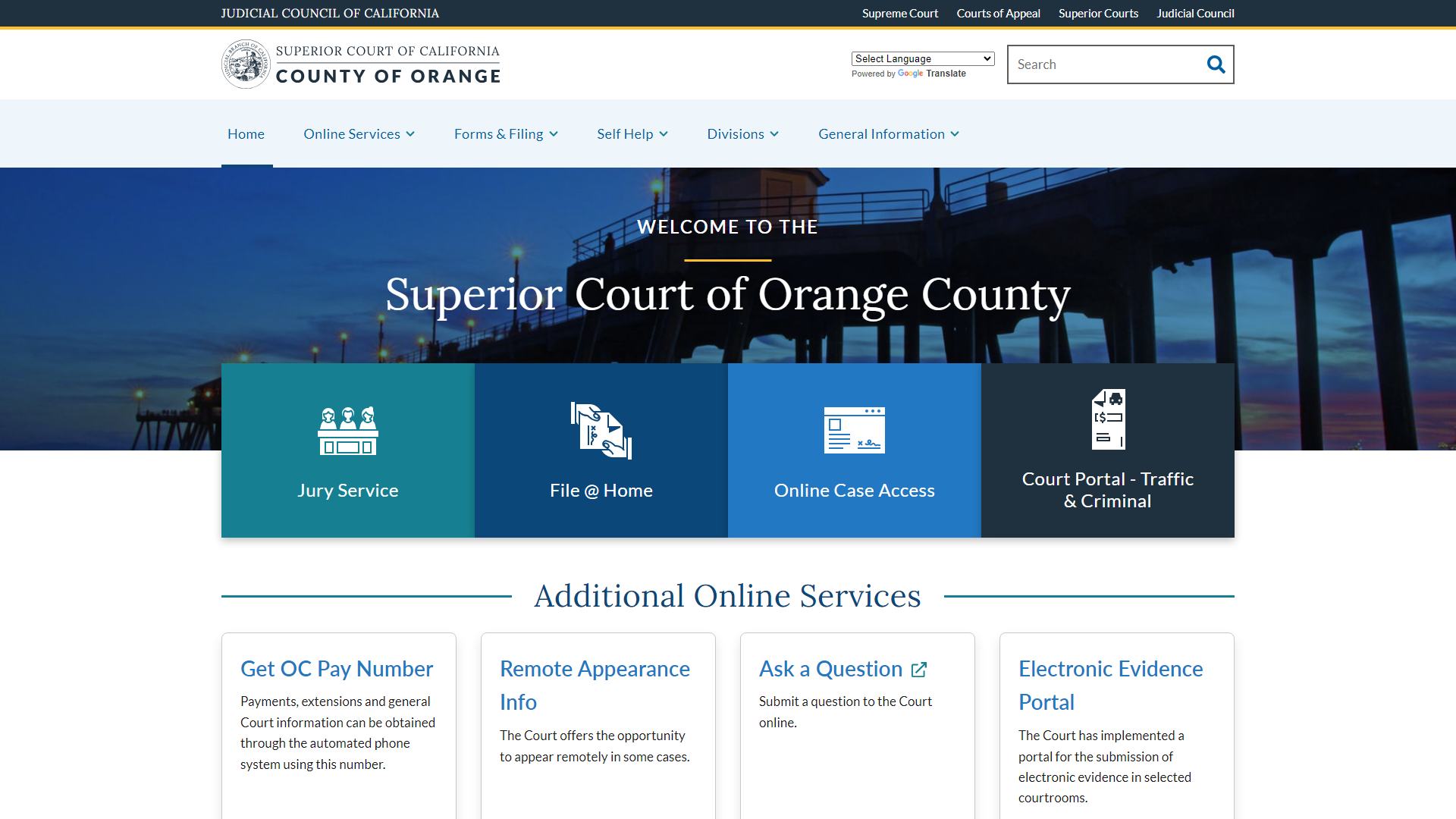
Task: Open Court Portal - Traffic & Criminal label
Action: 1108,490
